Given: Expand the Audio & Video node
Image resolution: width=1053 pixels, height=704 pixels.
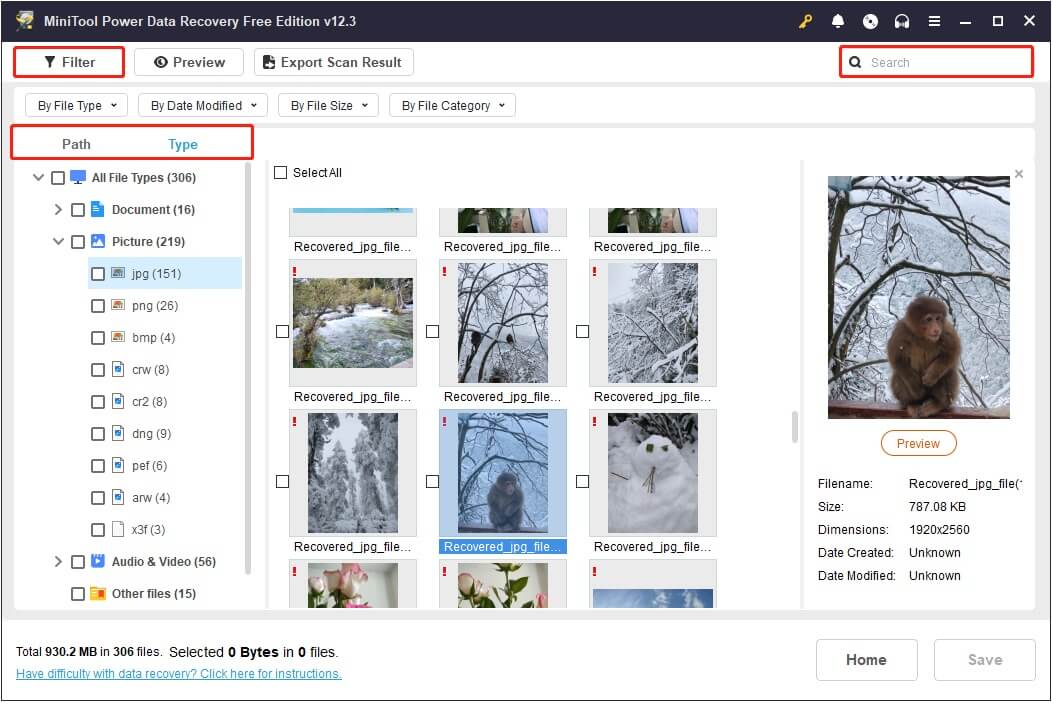Looking at the screenshot, I should pos(58,562).
